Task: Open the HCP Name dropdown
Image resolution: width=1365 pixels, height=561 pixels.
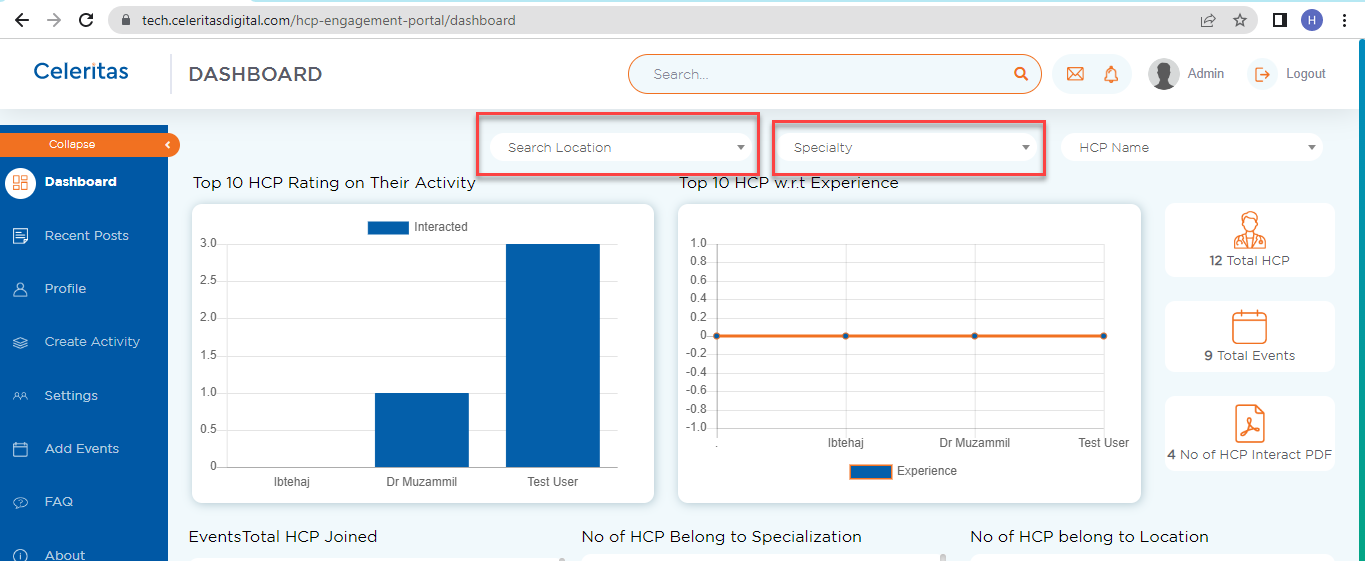Action: click(1192, 147)
